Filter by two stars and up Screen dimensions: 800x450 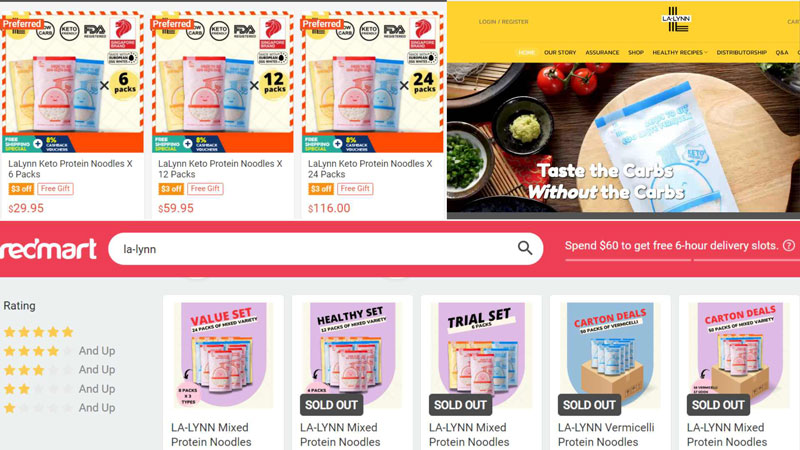point(59,389)
